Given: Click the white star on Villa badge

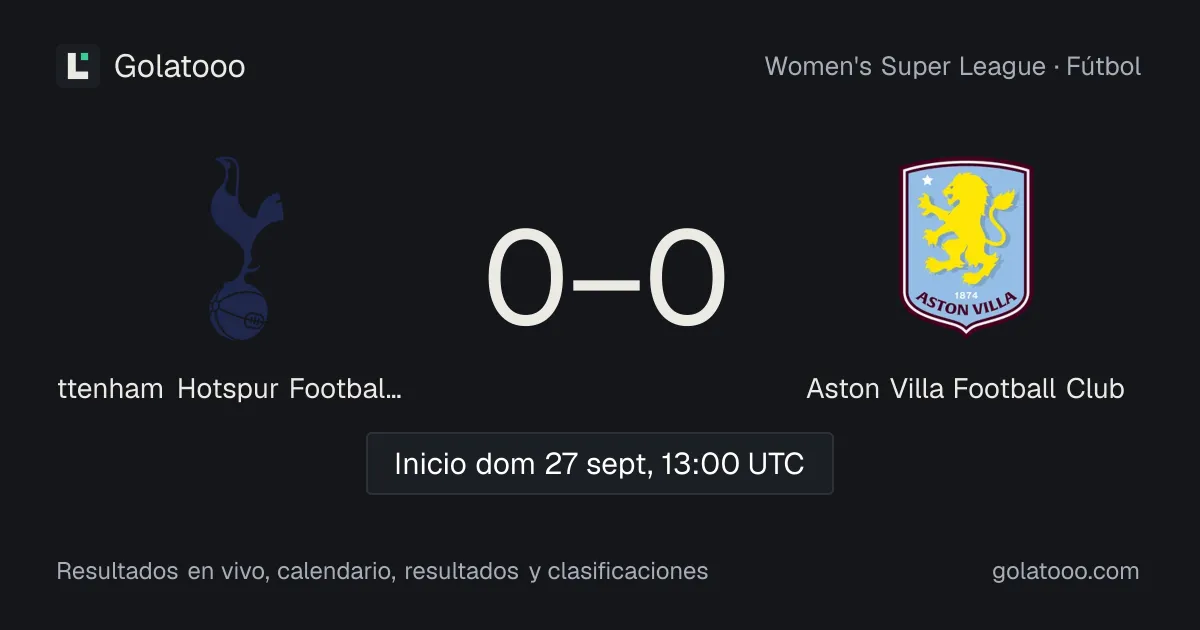Looking at the screenshot, I should pyautogui.click(x=927, y=181).
